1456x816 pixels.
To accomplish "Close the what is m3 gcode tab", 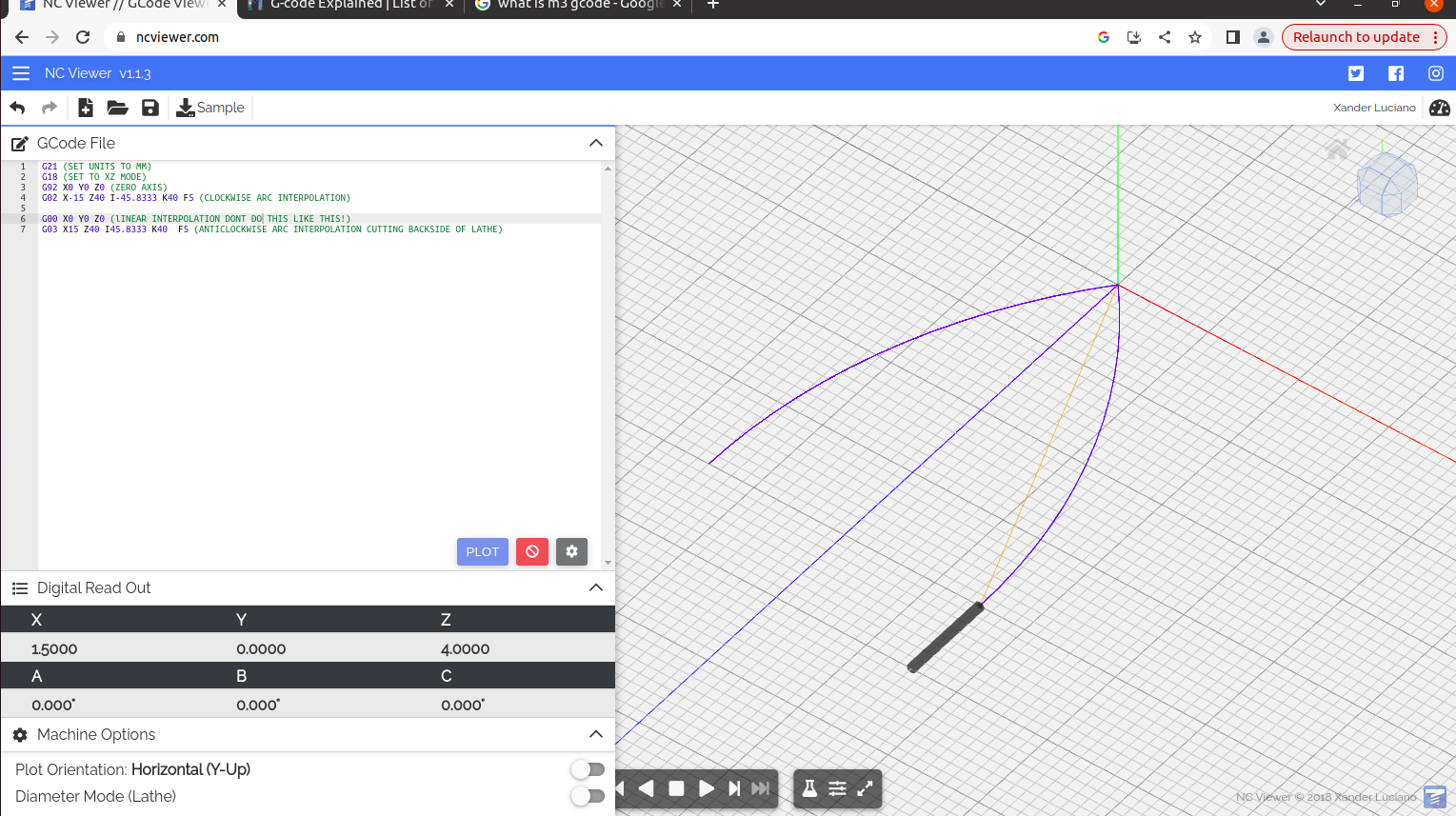I will (x=677, y=5).
